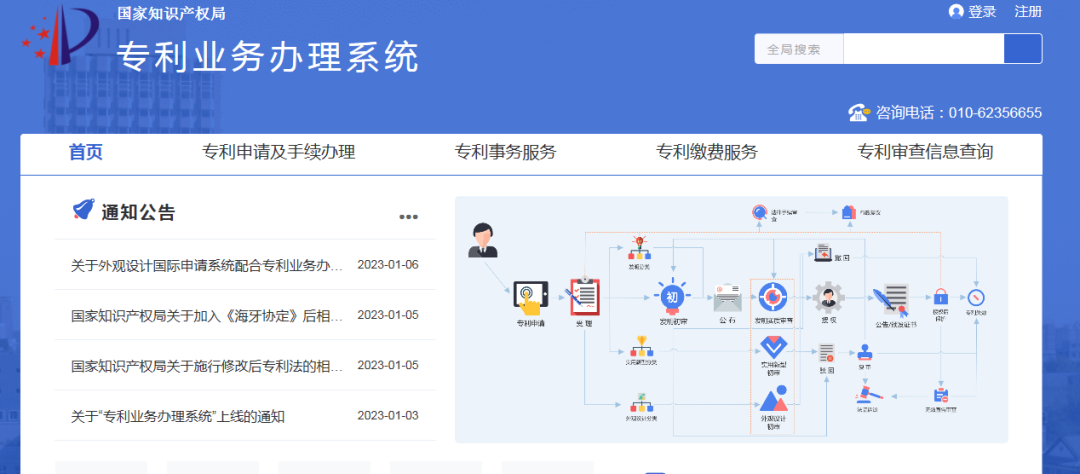The height and width of the screenshot is (474, 1080).
Task: Open the 专利审查信息查询 menu
Action: coord(925,152)
